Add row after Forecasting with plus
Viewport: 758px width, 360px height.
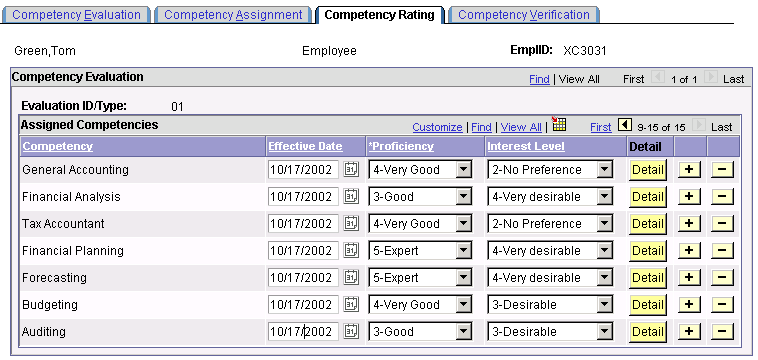689,277
